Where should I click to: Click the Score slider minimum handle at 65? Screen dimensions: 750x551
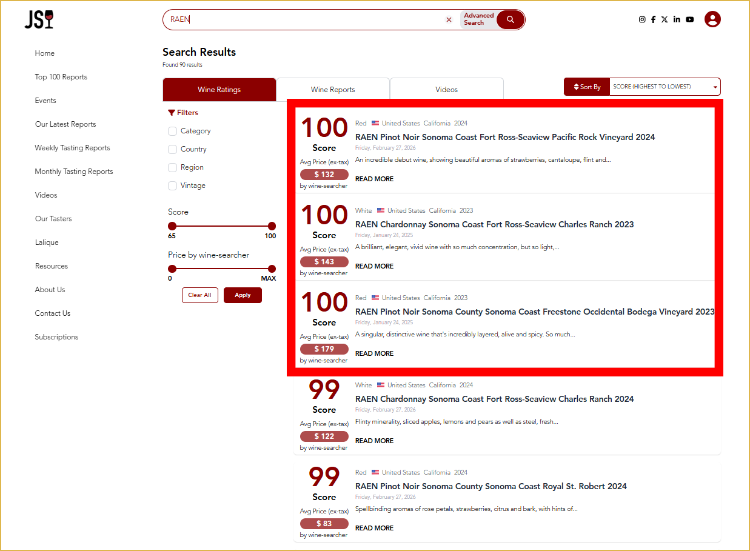click(172, 226)
